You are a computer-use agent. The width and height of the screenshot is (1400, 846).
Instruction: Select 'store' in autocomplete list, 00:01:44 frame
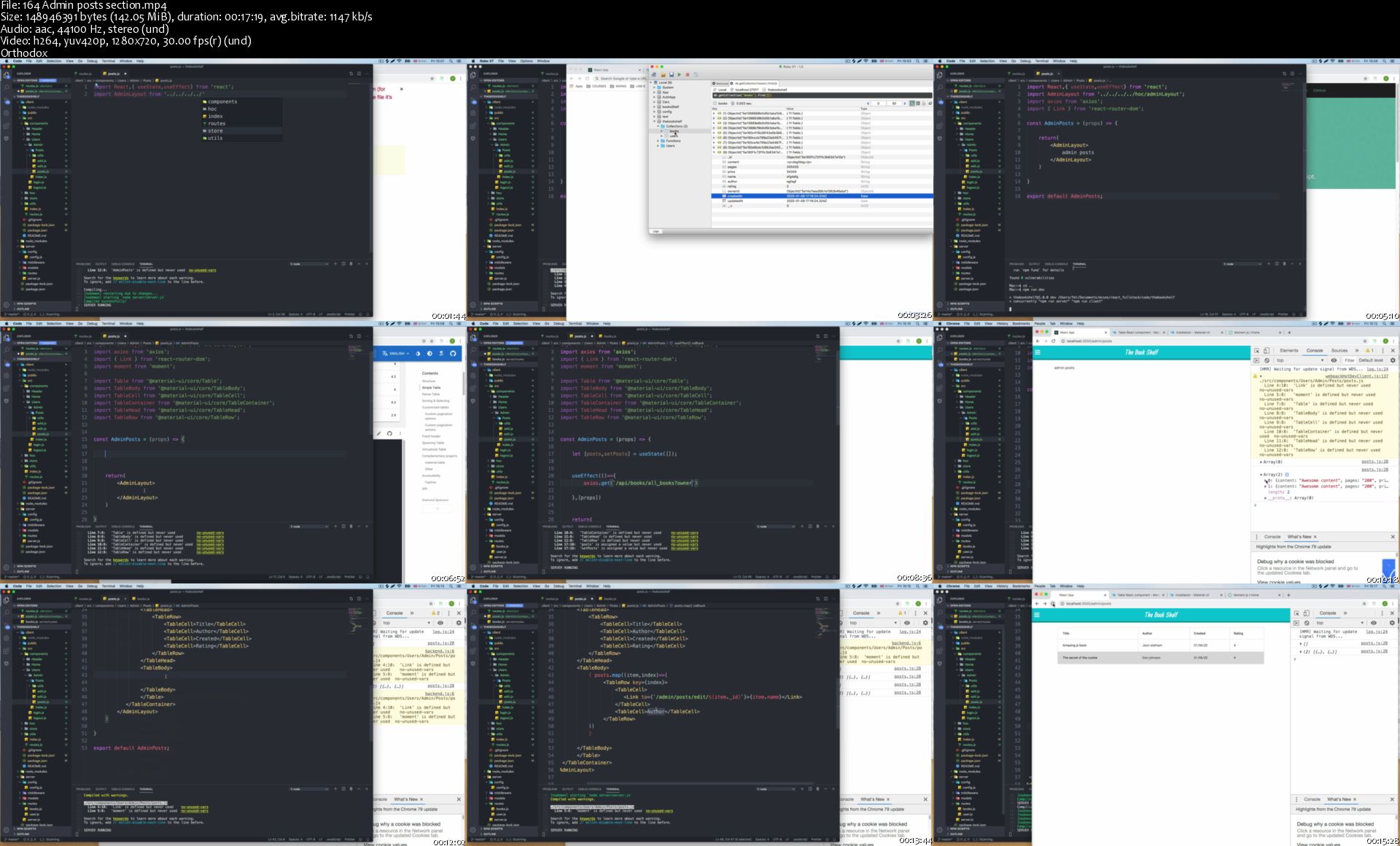216,131
